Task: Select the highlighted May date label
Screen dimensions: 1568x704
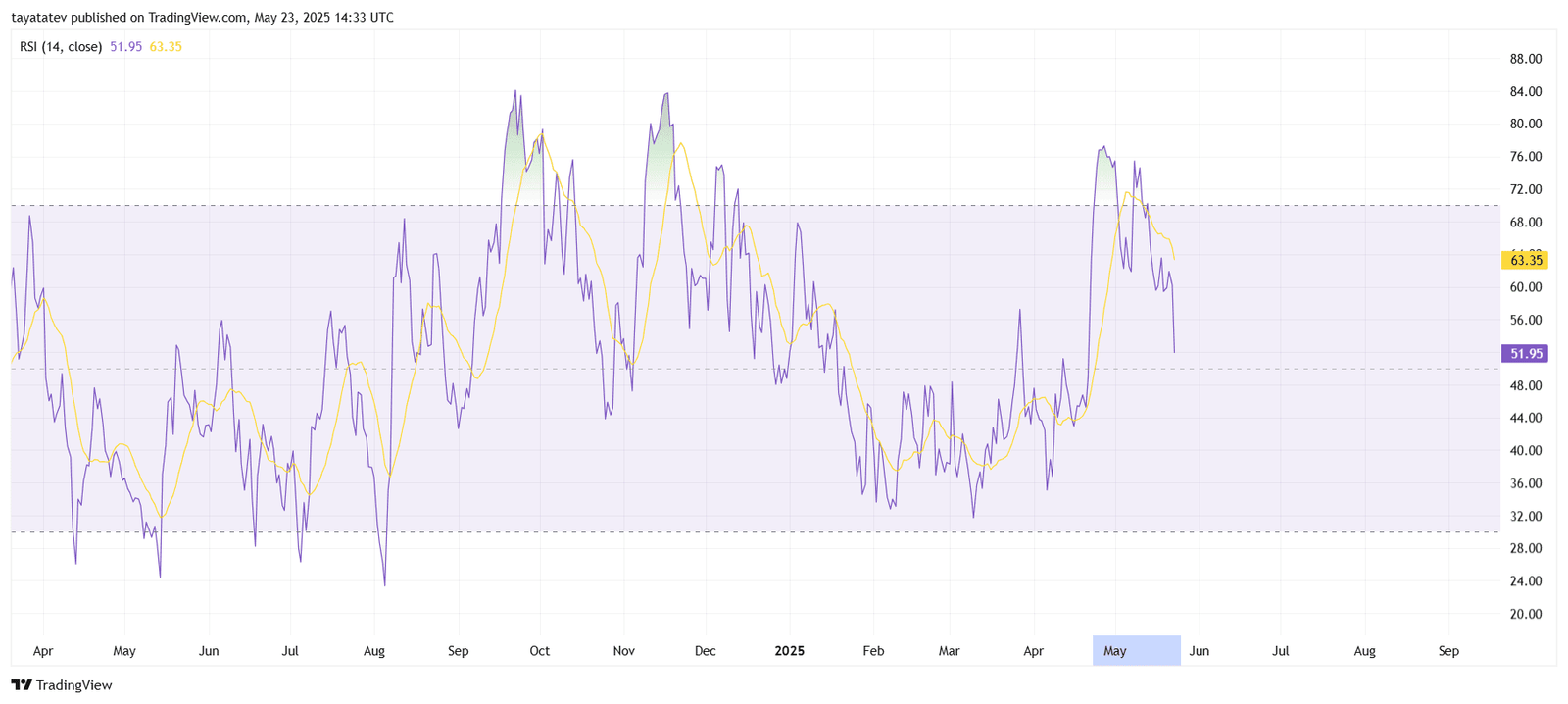Action: [1115, 650]
